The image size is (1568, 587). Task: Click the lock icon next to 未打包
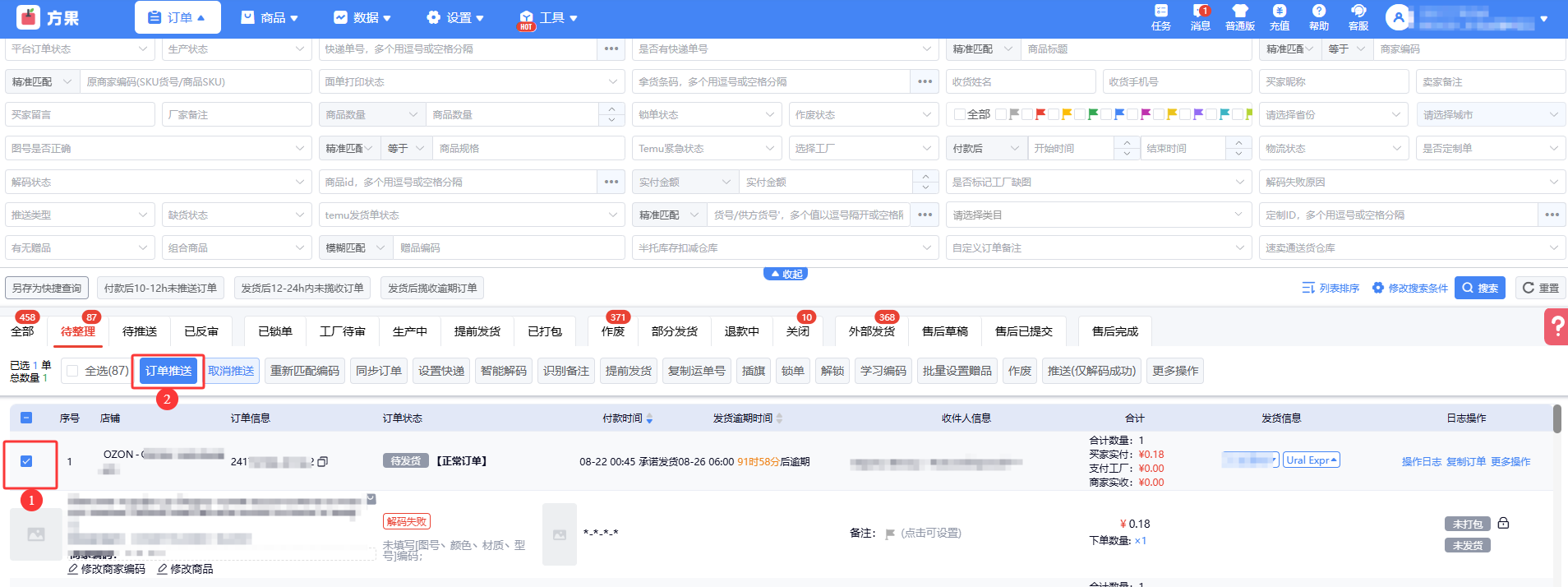tap(1503, 524)
